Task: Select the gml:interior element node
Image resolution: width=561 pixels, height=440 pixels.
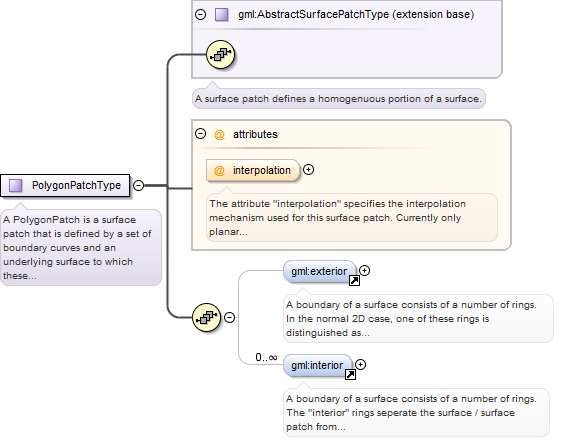Action: [x=318, y=365]
